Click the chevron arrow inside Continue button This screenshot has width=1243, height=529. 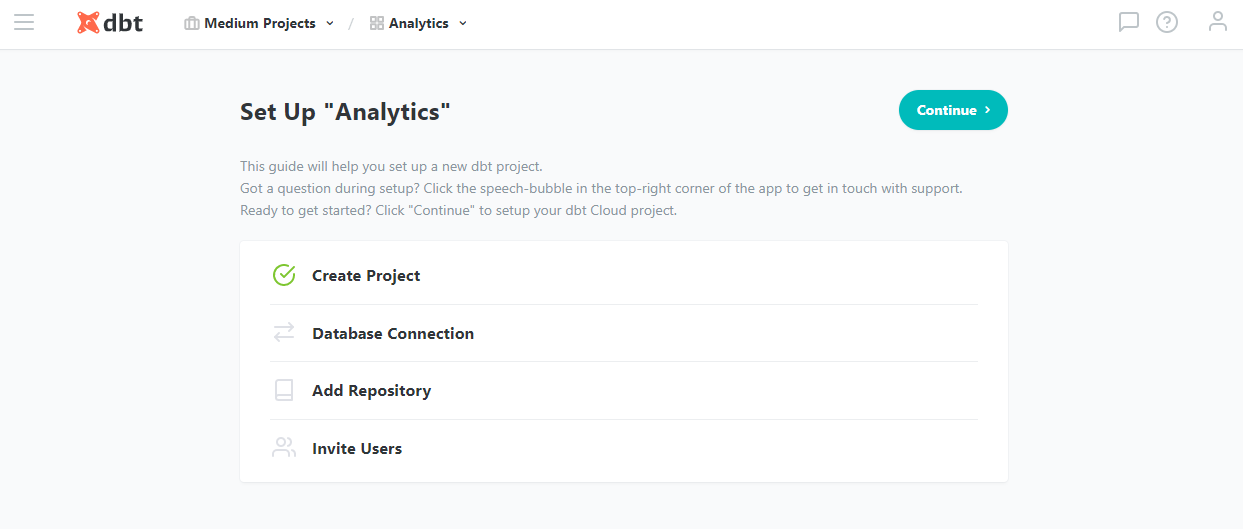(x=988, y=110)
